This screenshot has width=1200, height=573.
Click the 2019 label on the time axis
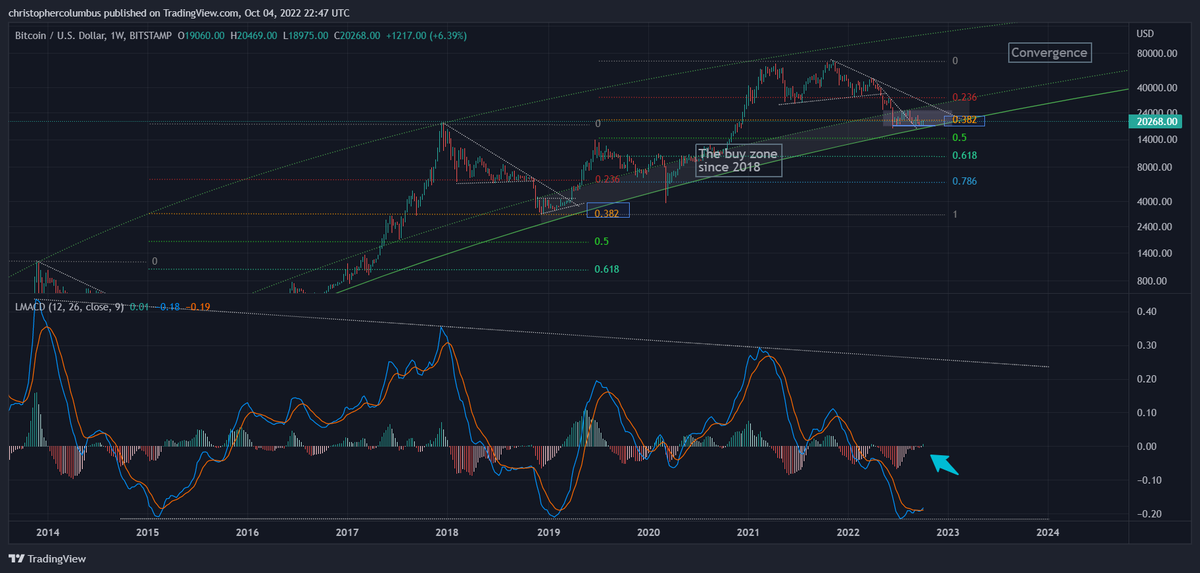pos(547,533)
